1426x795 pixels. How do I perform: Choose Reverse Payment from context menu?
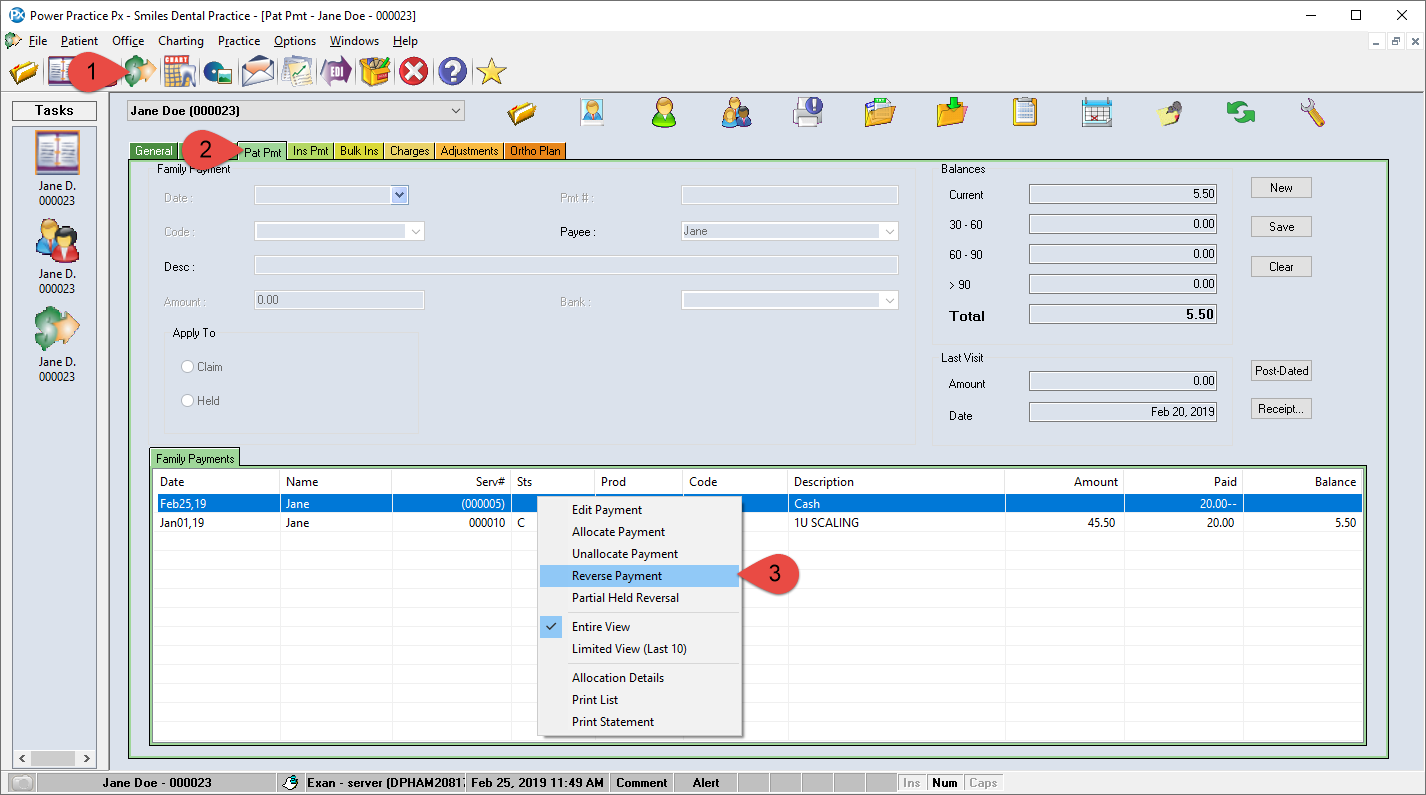tap(640, 576)
